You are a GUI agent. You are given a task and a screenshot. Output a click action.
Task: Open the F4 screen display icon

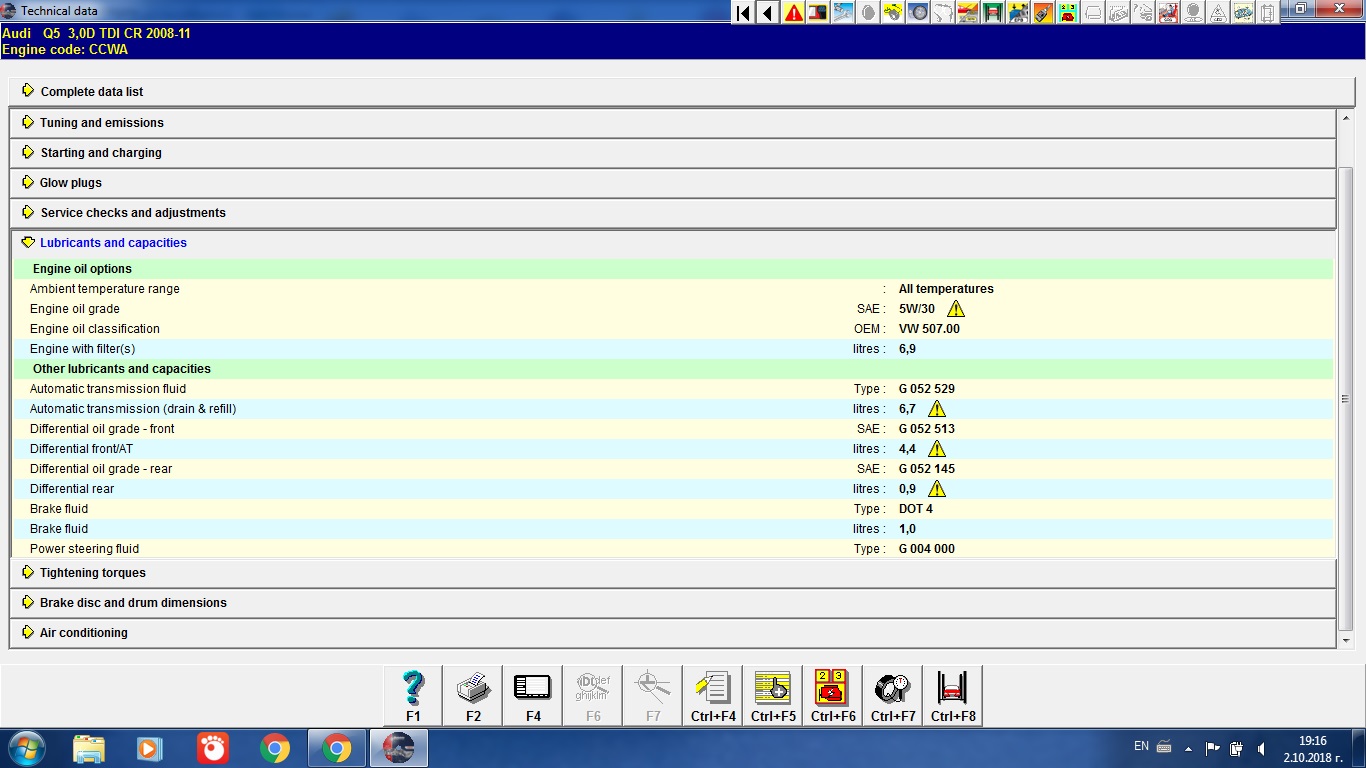[x=533, y=695]
